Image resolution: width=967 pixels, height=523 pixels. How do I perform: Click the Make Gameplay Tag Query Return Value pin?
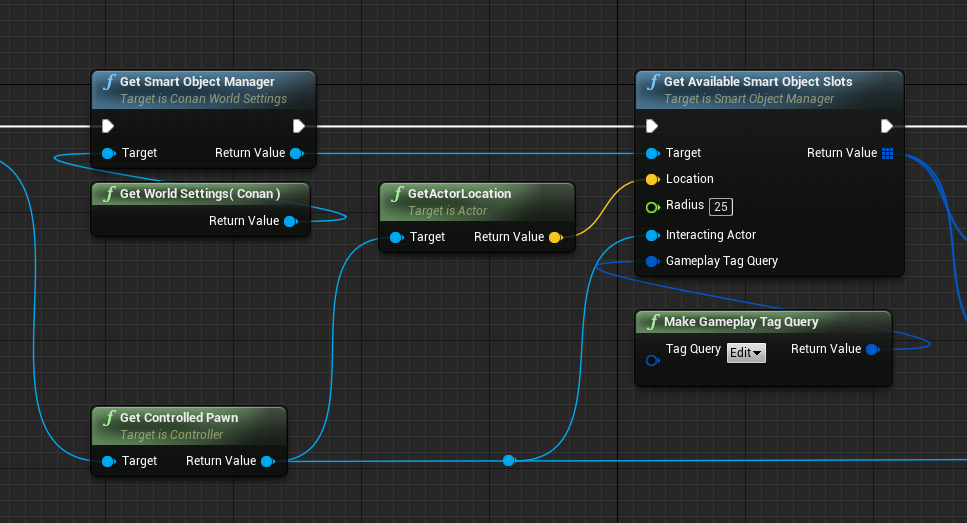pos(872,349)
